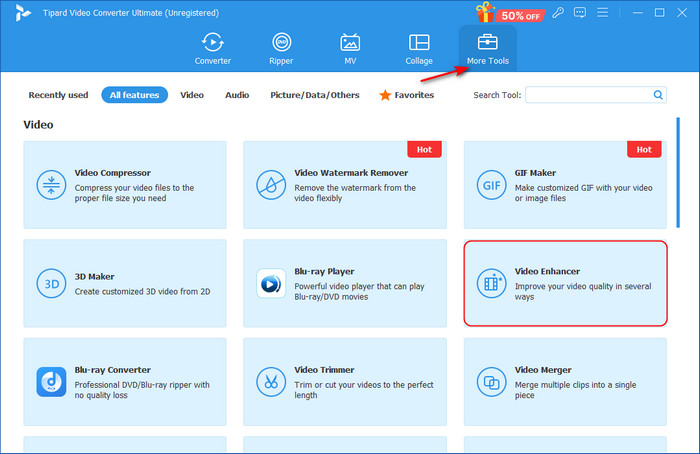Screen dimensions: 700x454
Task: Click the search magnifier icon
Action: pos(658,95)
